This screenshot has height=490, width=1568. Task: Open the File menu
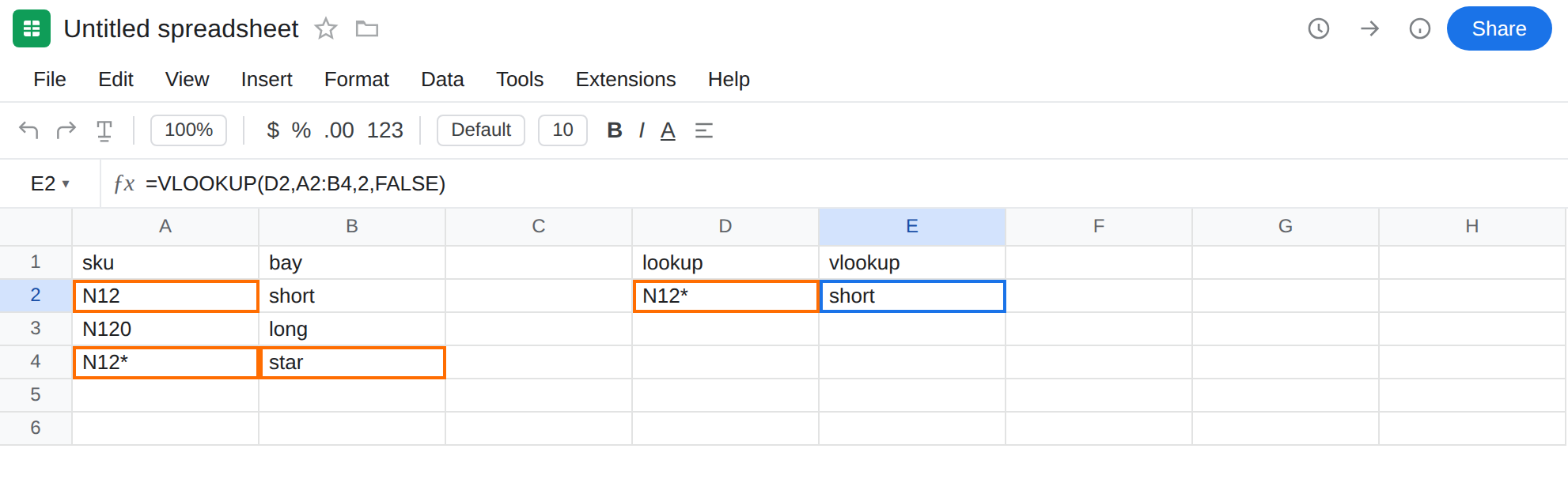point(50,79)
